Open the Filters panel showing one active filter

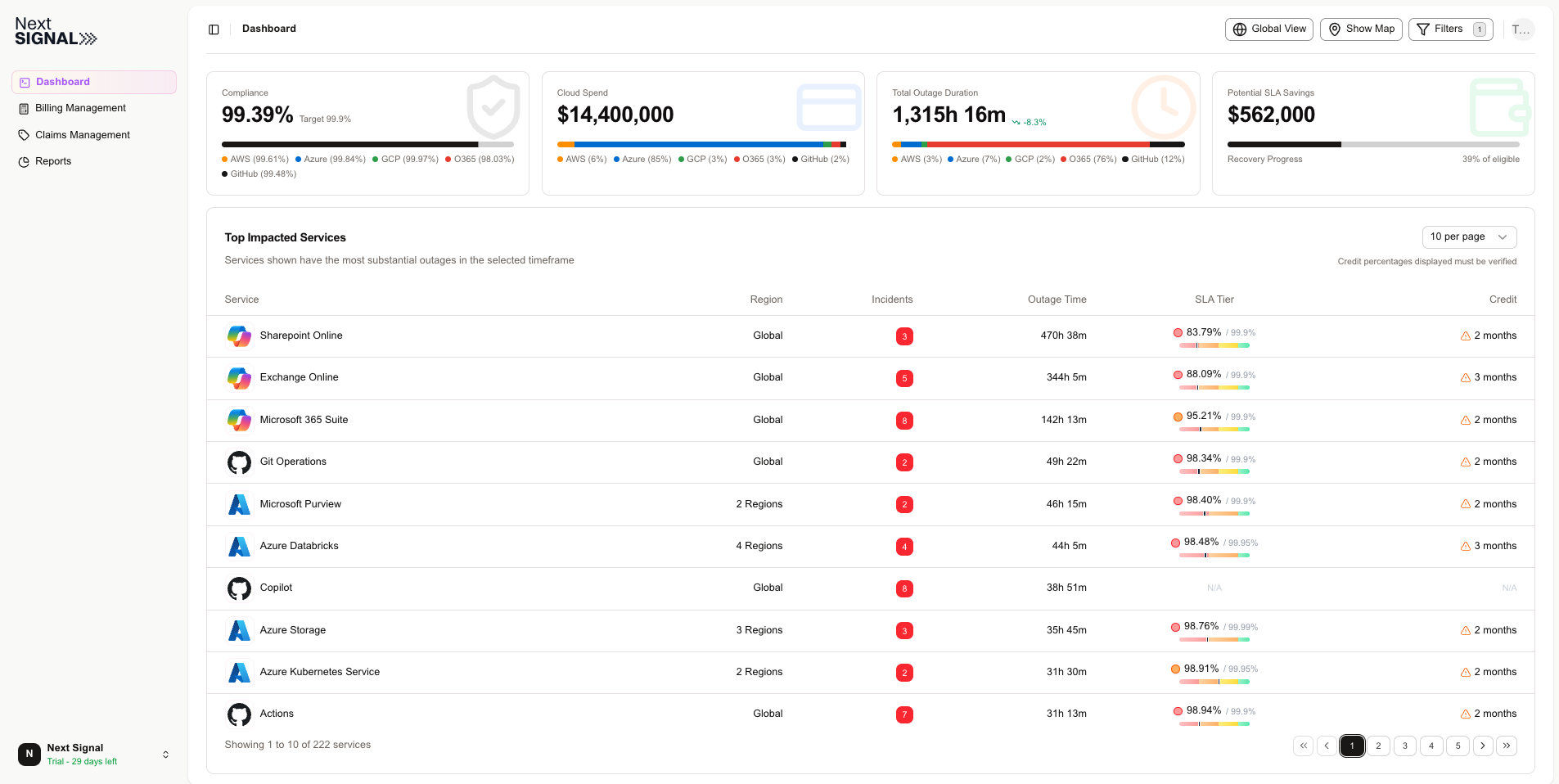[1451, 29]
